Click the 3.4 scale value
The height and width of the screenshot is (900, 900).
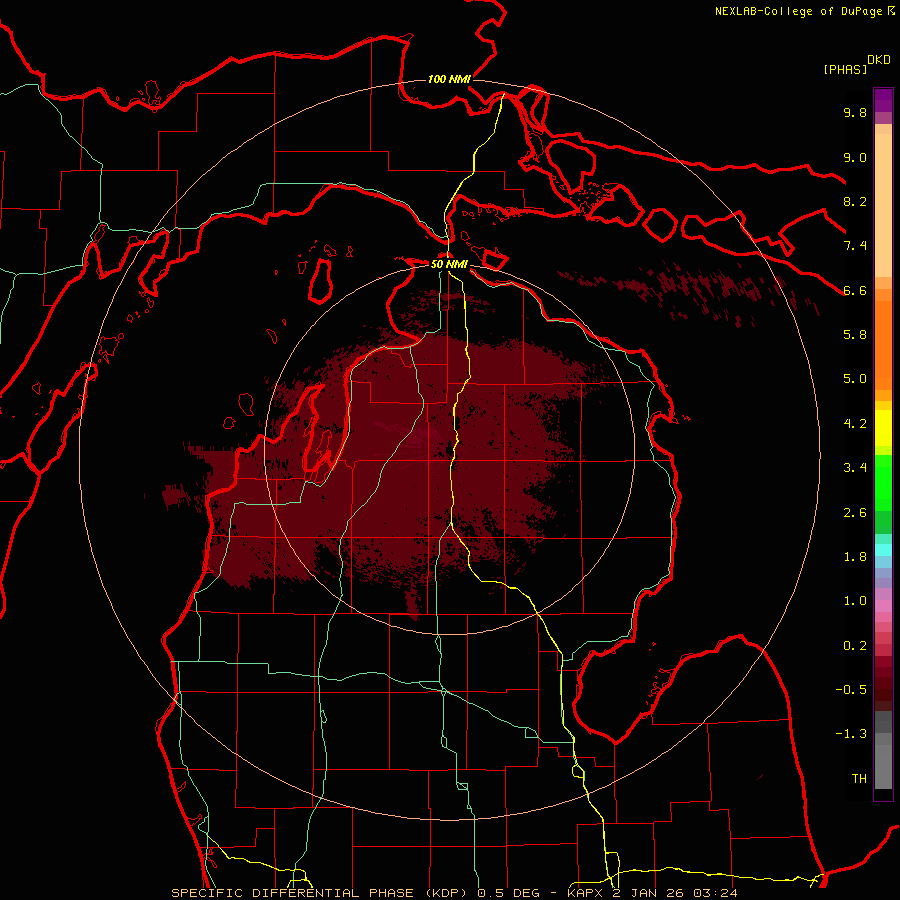(x=855, y=468)
